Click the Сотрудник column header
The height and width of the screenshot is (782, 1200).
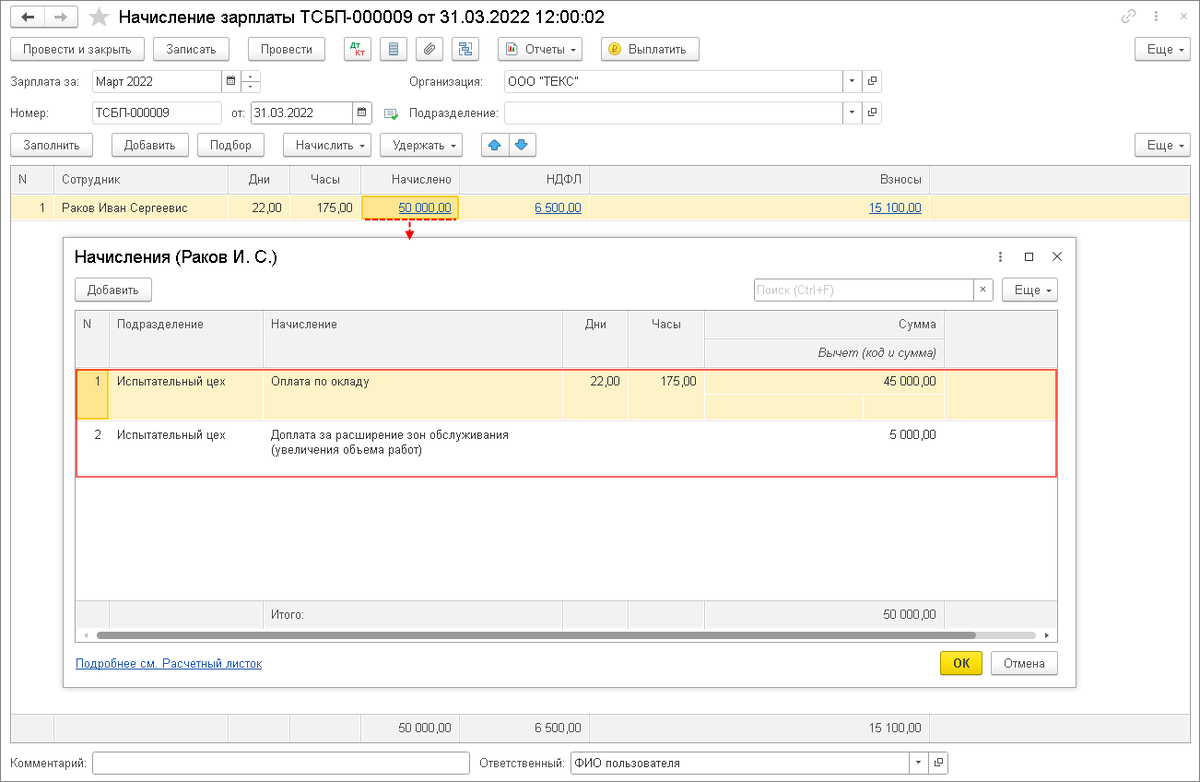click(x=141, y=179)
